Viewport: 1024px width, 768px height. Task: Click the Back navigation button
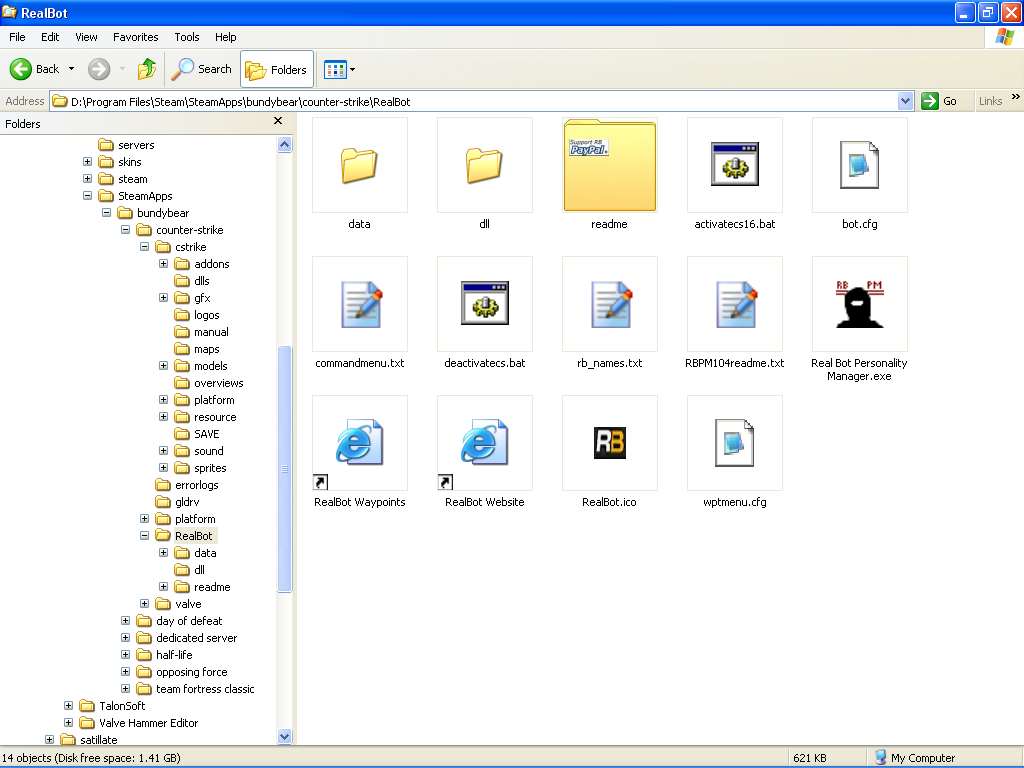pyautogui.click(x=35, y=69)
